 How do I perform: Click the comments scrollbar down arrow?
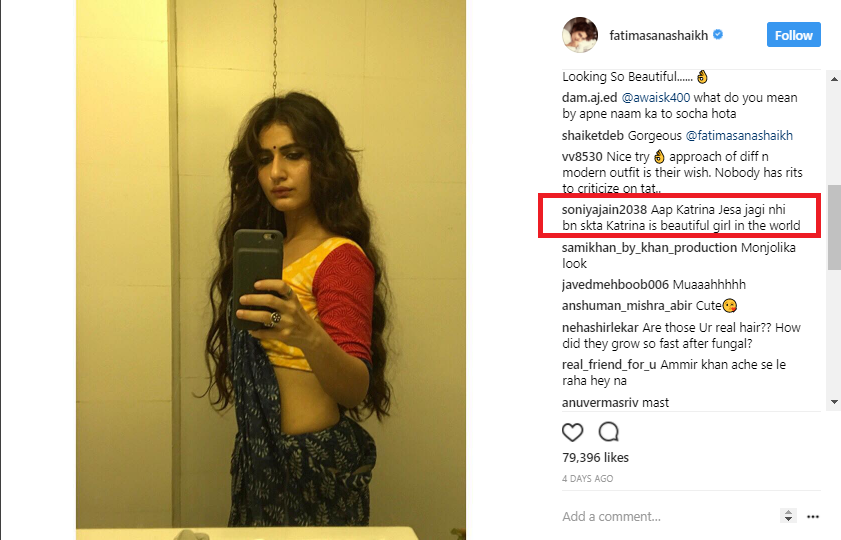pos(834,402)
